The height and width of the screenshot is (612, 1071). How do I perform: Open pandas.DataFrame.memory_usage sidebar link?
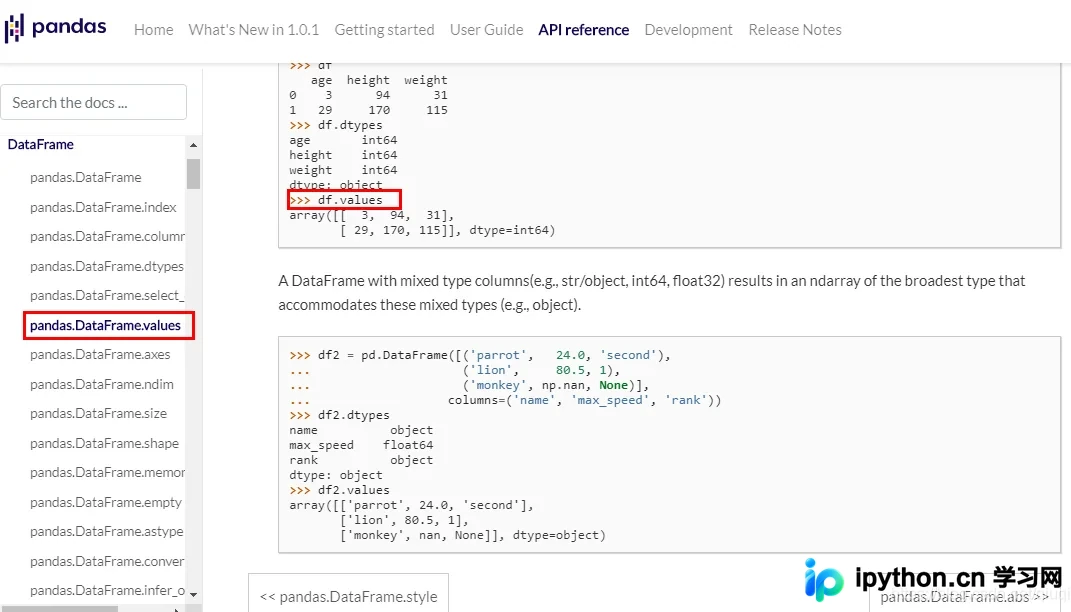107,473
